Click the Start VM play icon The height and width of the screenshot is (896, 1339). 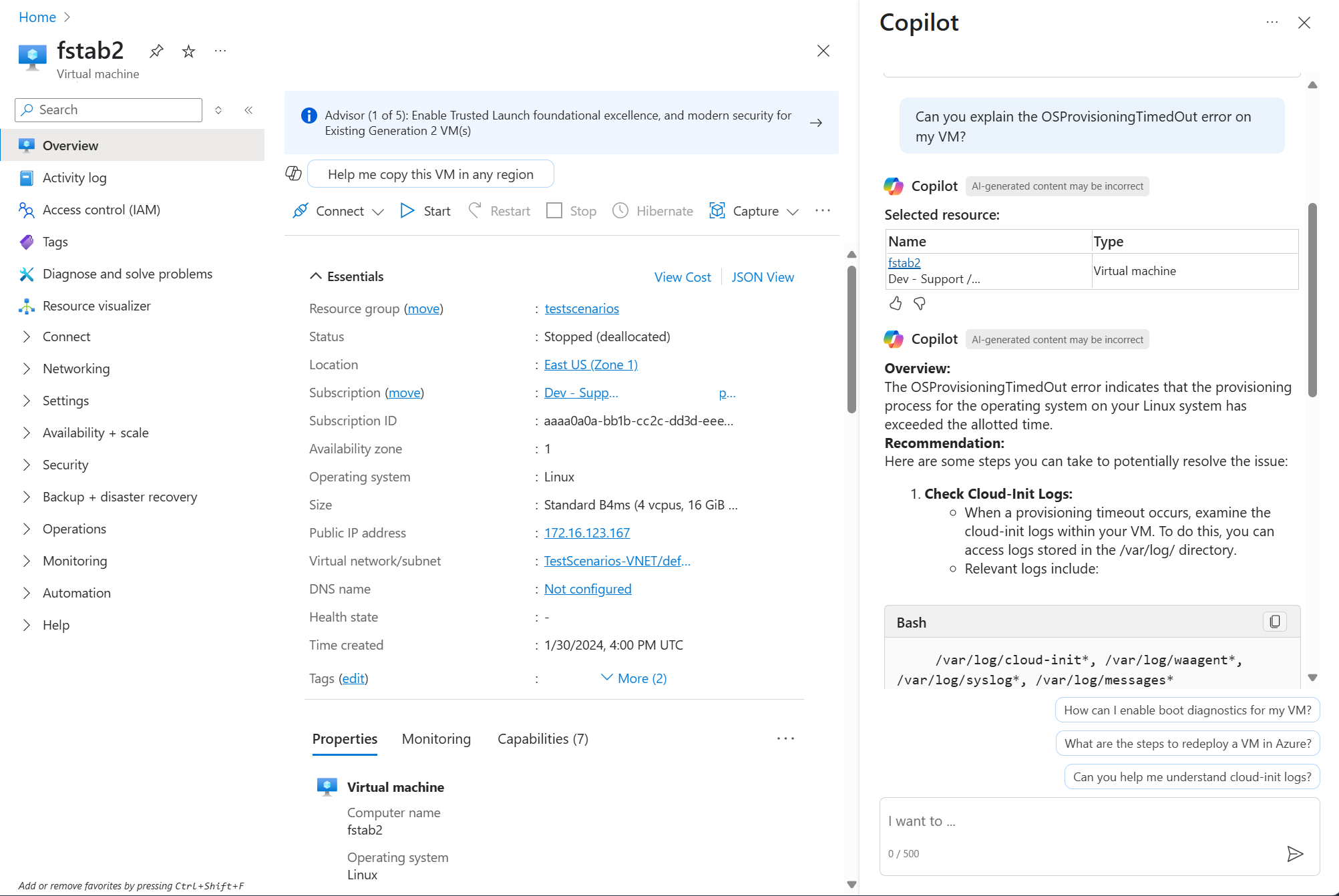pyautogui.click(x=407, y=211)
